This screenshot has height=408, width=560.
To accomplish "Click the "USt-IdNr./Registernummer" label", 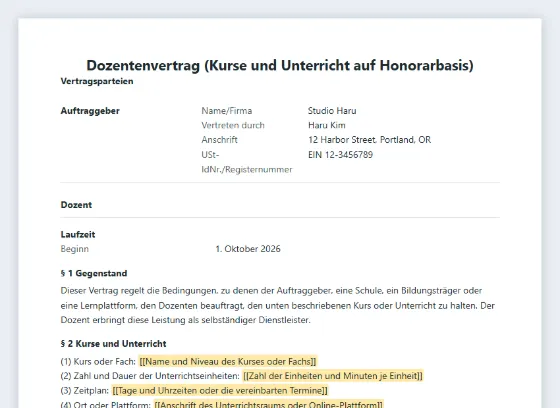I will [247, 162].
